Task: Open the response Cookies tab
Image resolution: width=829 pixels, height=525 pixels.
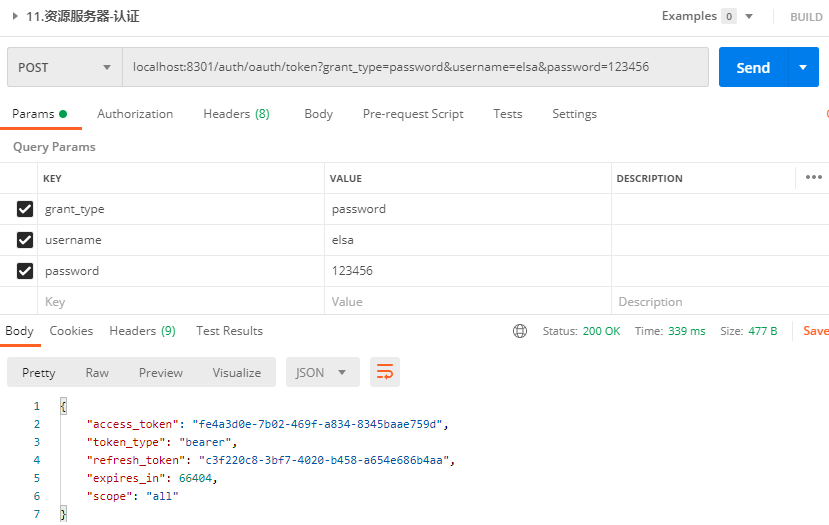Action: click(71, 331)
